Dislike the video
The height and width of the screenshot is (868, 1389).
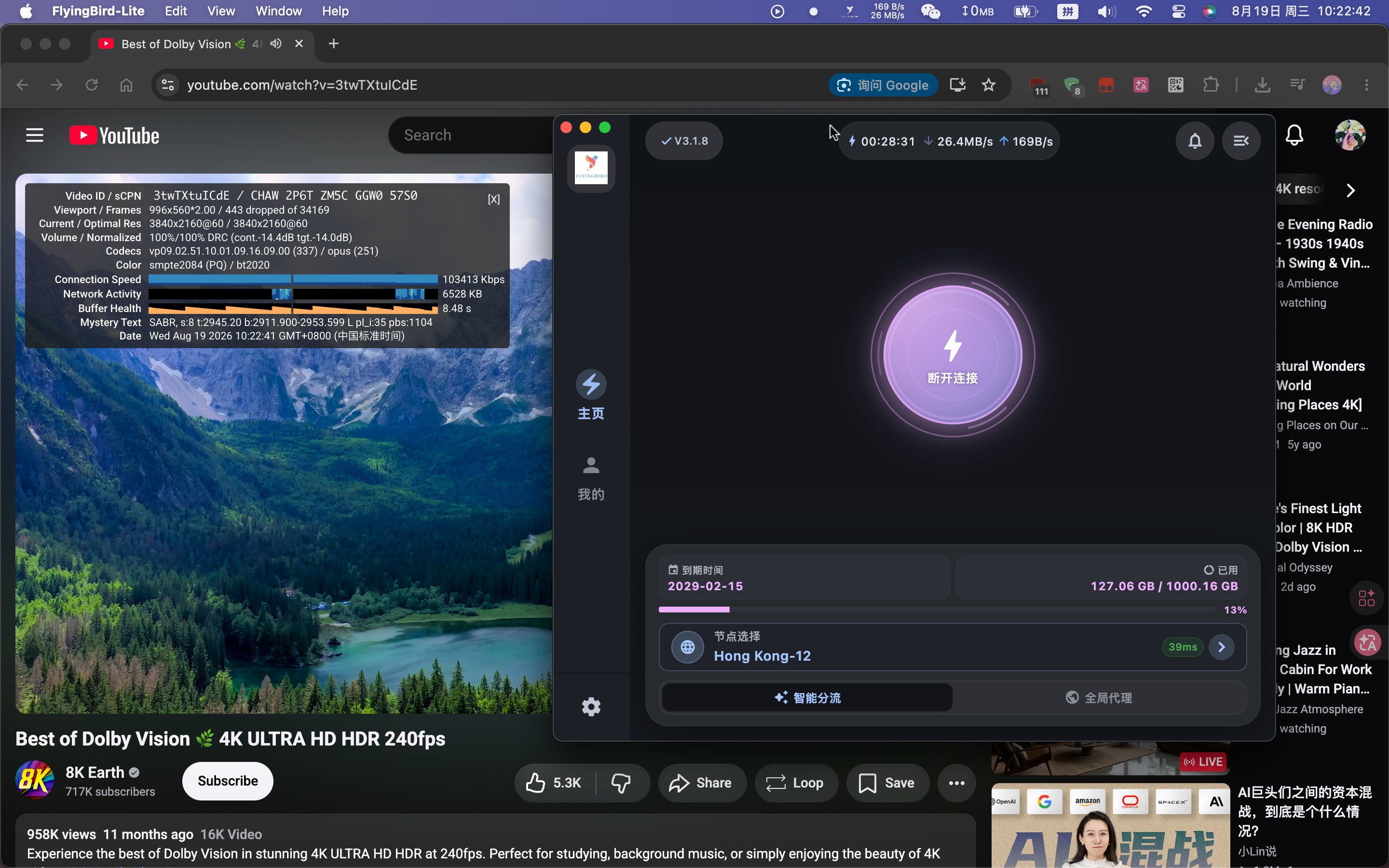[621, 783]
